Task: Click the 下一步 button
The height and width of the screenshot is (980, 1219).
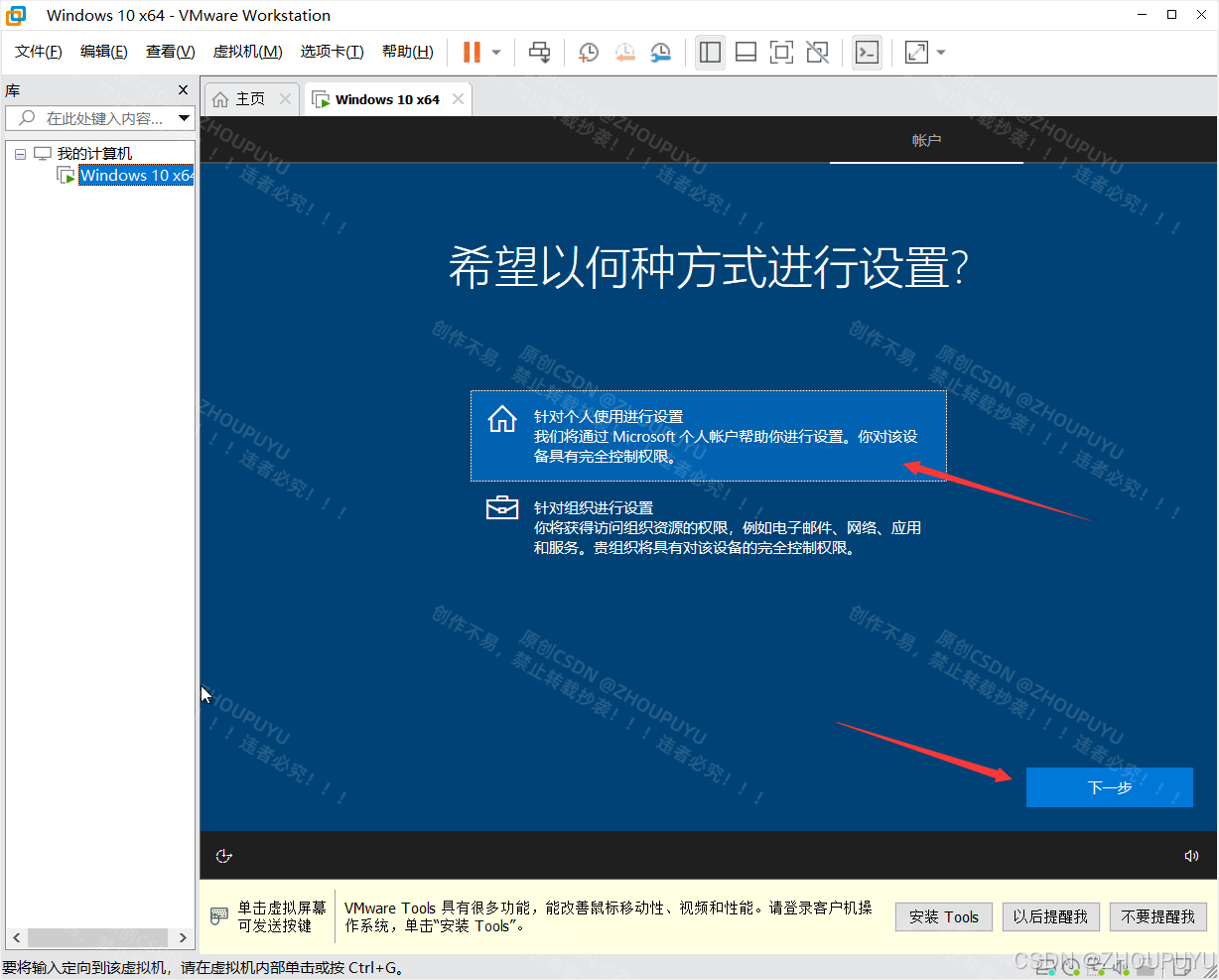Action: (1110, 787)
